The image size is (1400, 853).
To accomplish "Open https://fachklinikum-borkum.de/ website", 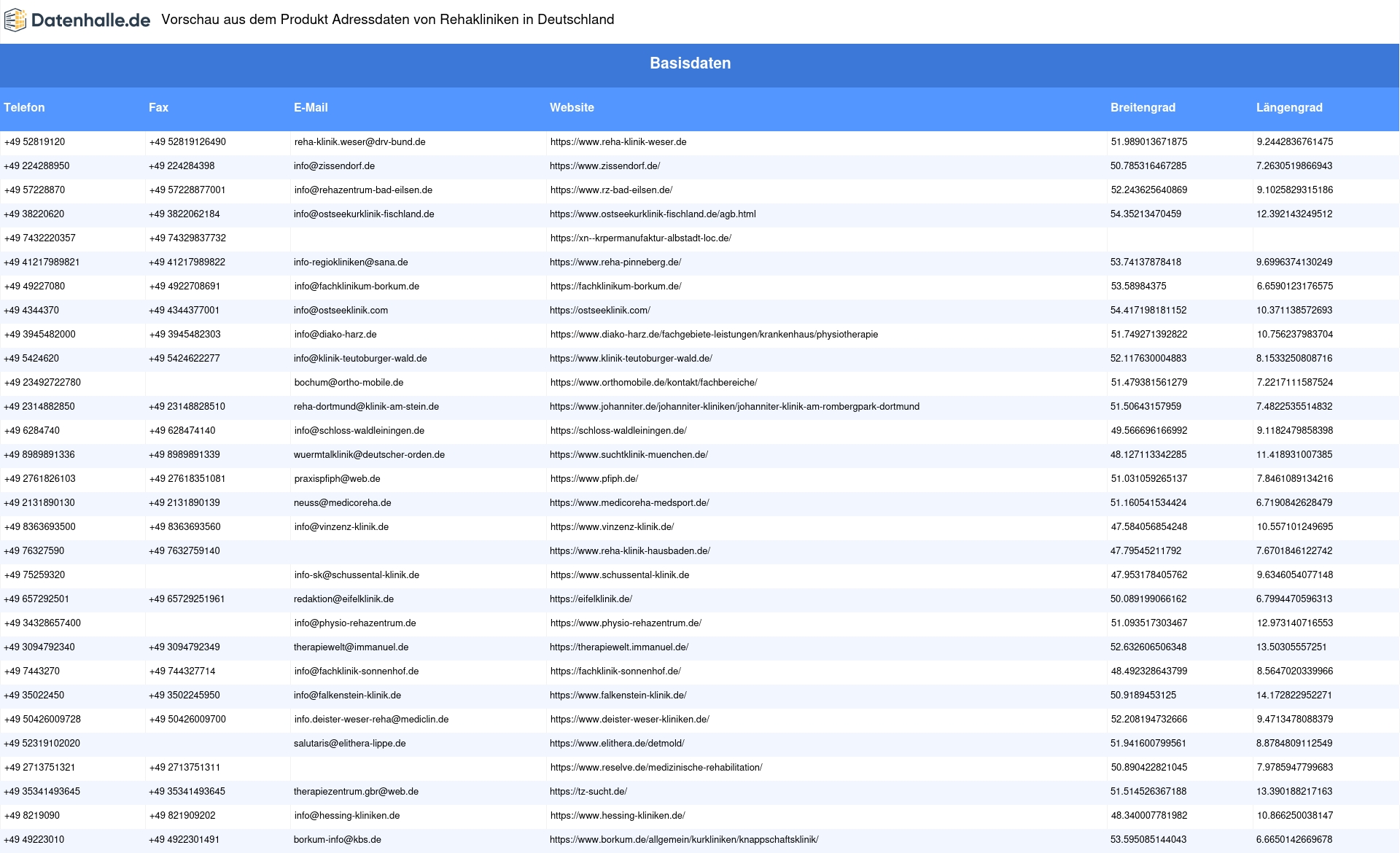I will (616, 287).
